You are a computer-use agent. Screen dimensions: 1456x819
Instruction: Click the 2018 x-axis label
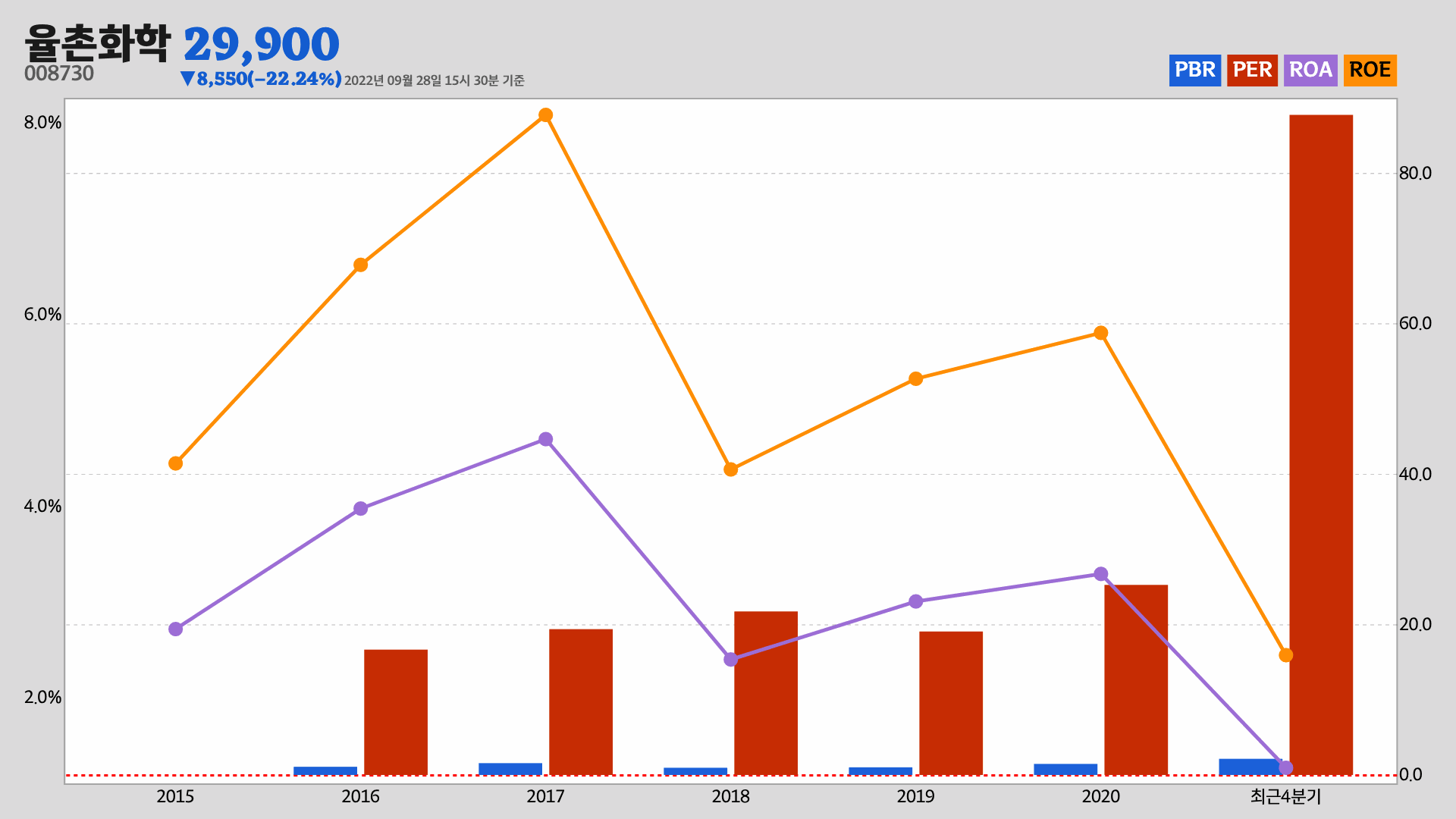click(730, 796)
